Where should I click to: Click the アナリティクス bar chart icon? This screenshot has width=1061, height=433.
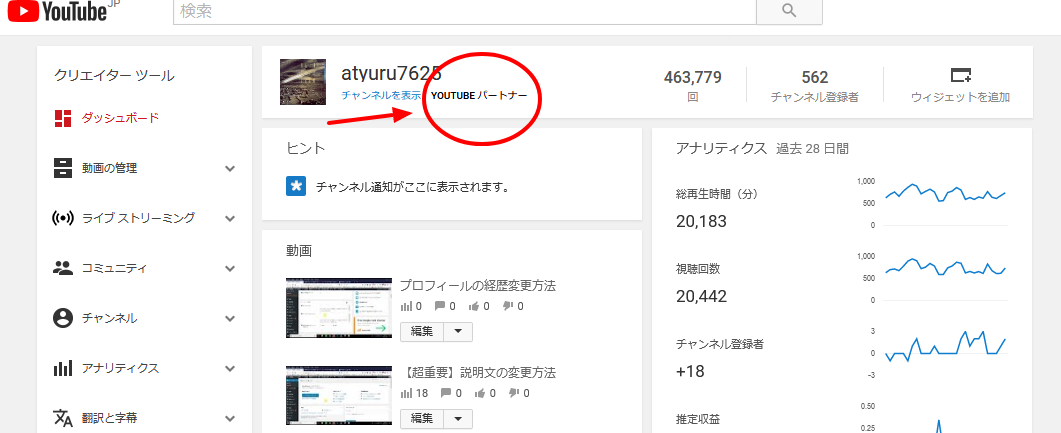pos(63,369)
